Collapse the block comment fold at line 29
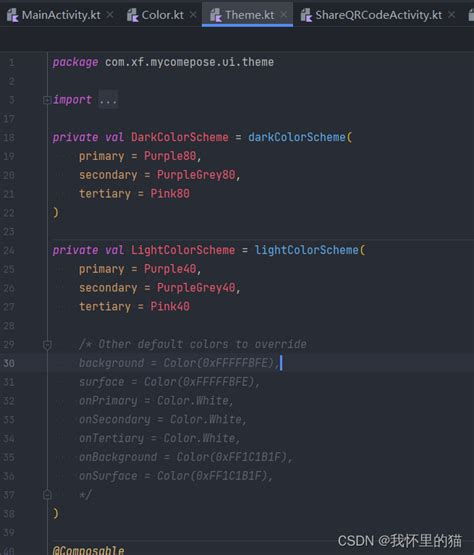Screen dimensions: 474x555 click(47, 344)
